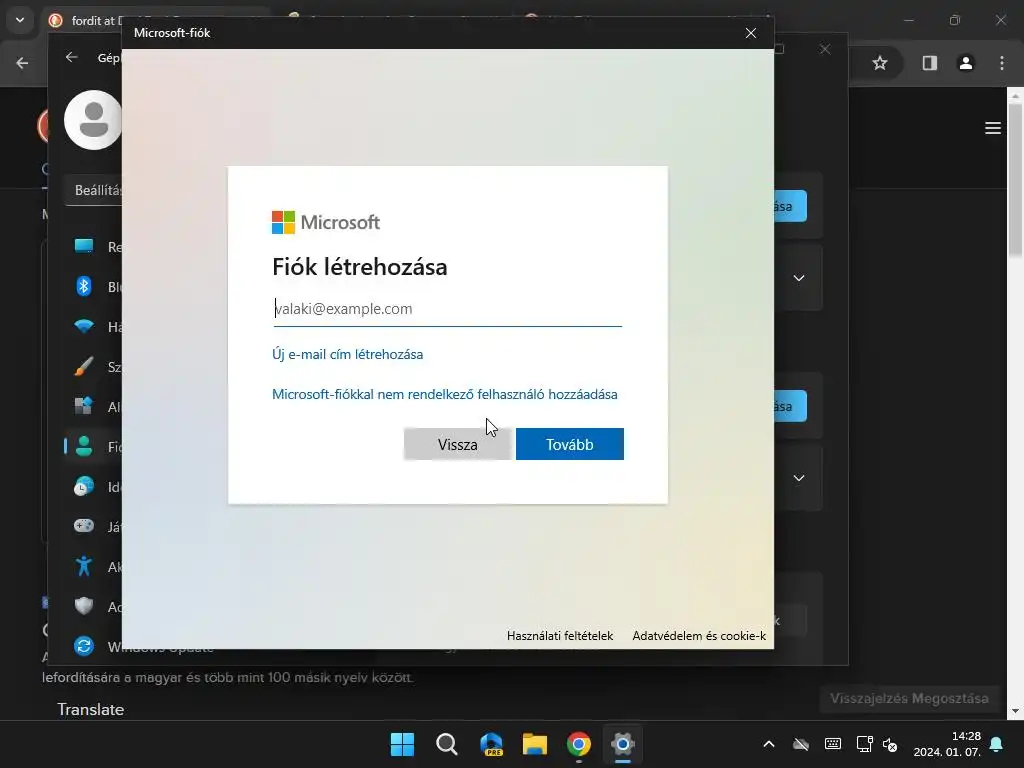Screen dimensions: 1024x768
Task: Click the user avatar in Settings
Action: [93, 120]
